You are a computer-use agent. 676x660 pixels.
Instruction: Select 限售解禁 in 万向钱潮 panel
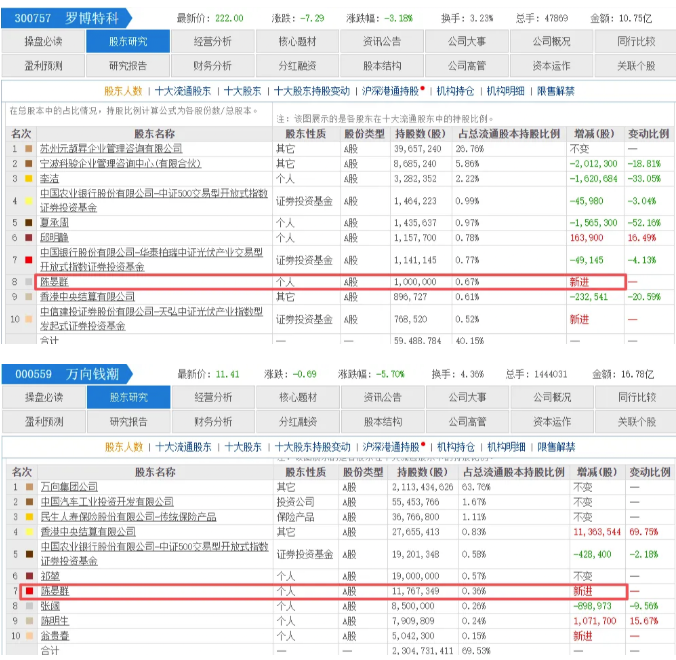[x=556, y=447]
